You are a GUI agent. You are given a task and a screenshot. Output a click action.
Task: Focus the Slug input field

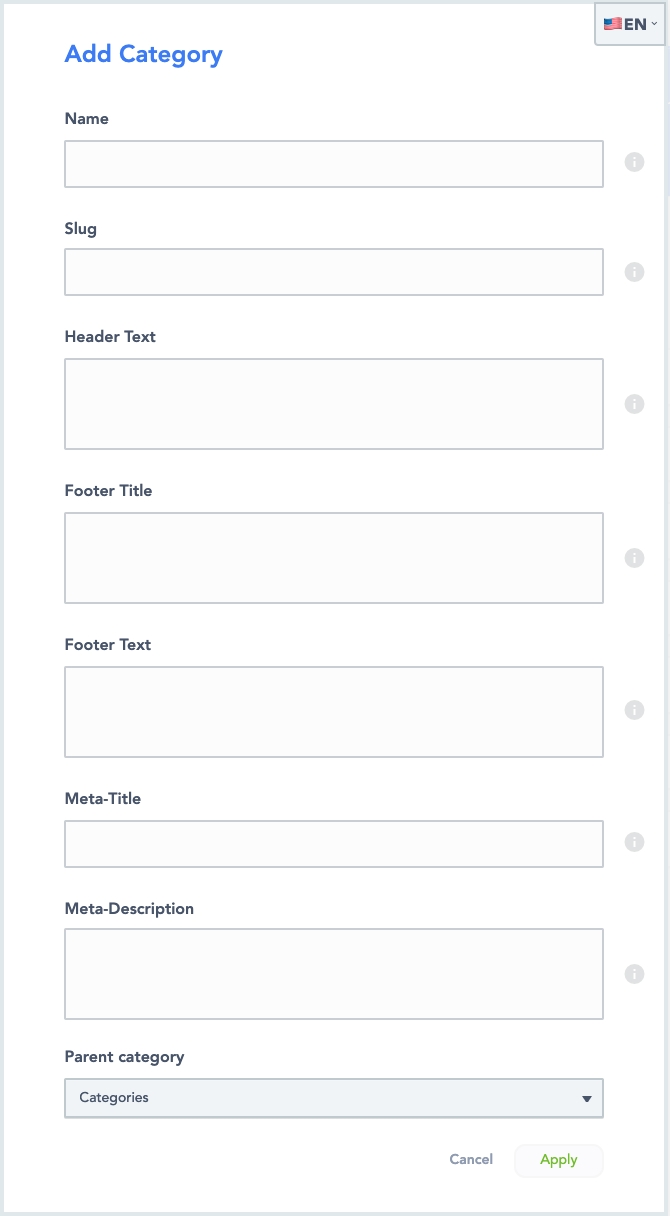pyautogui.click(x=334, y=272)
